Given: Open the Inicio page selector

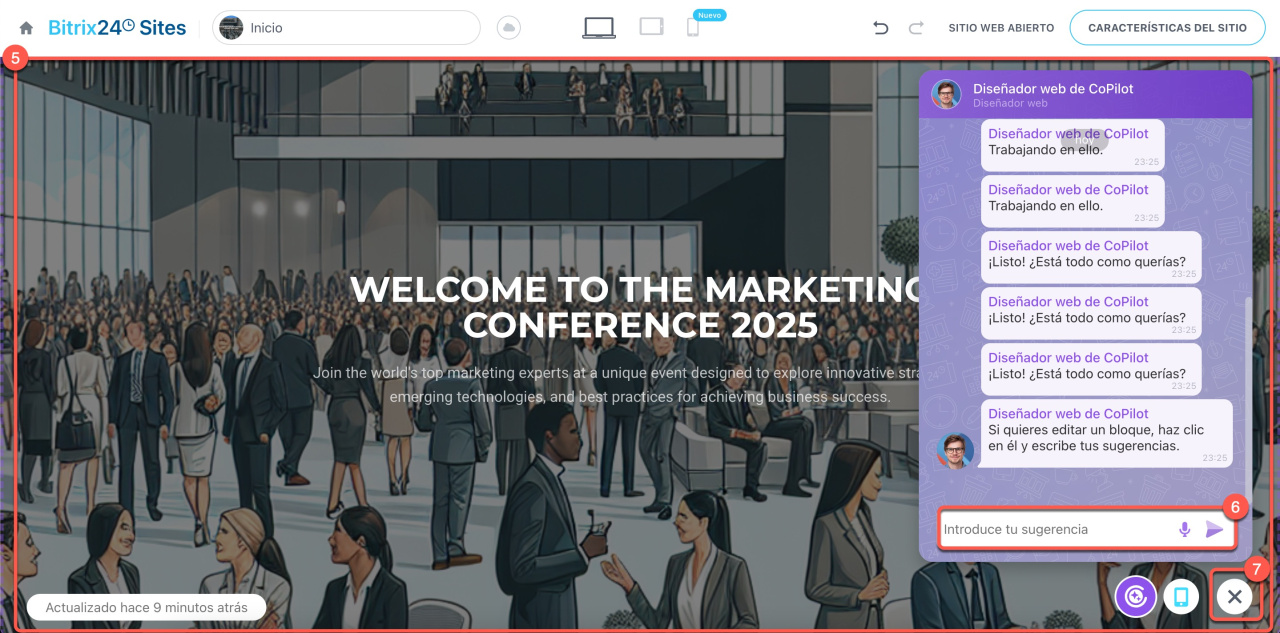Looking at the screenshot, I should [x=346, y=28].
